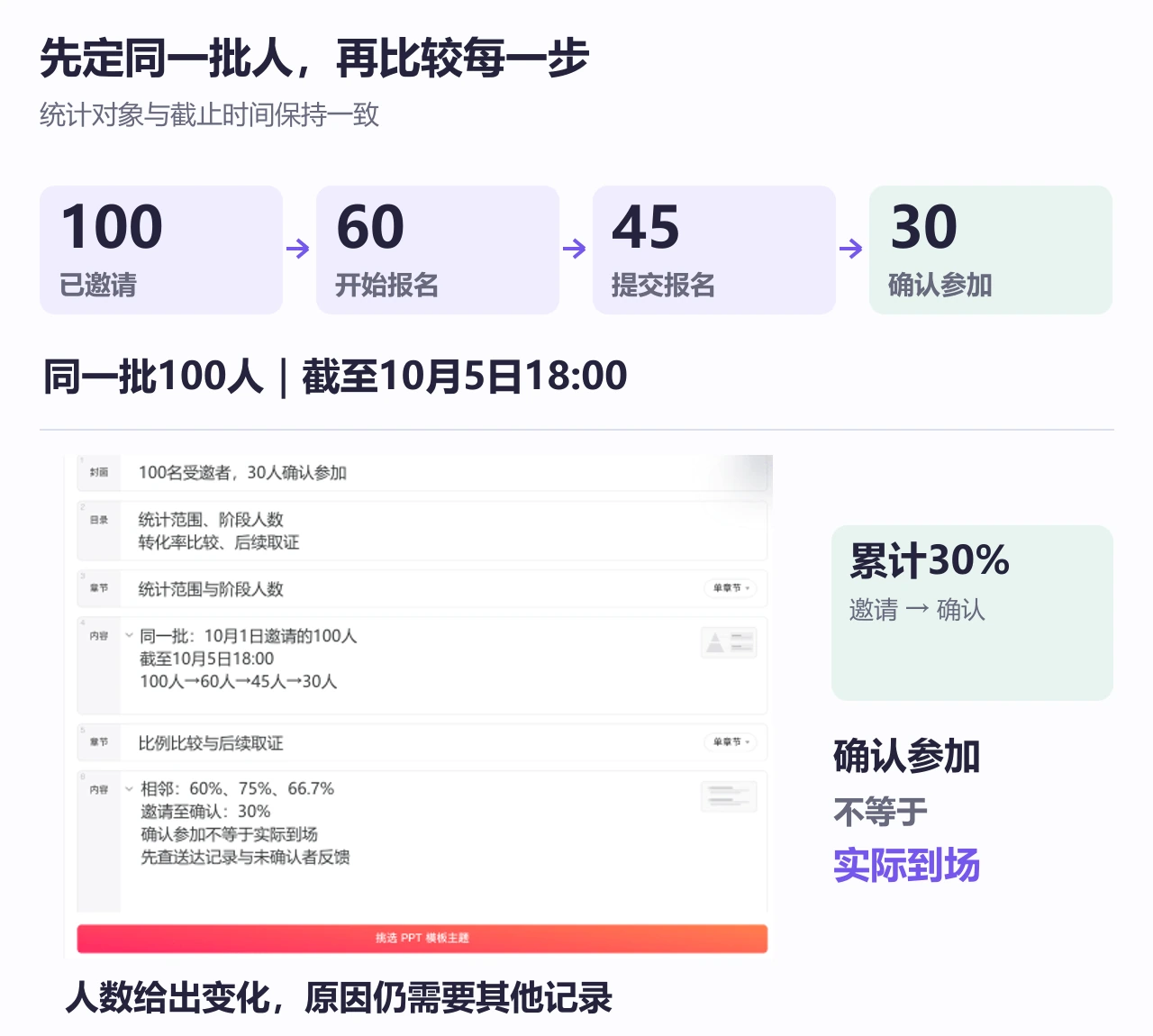Select the 章节 label of row 5
The width and height of the screenshot is (1153, 1036).
click(99, 742)
